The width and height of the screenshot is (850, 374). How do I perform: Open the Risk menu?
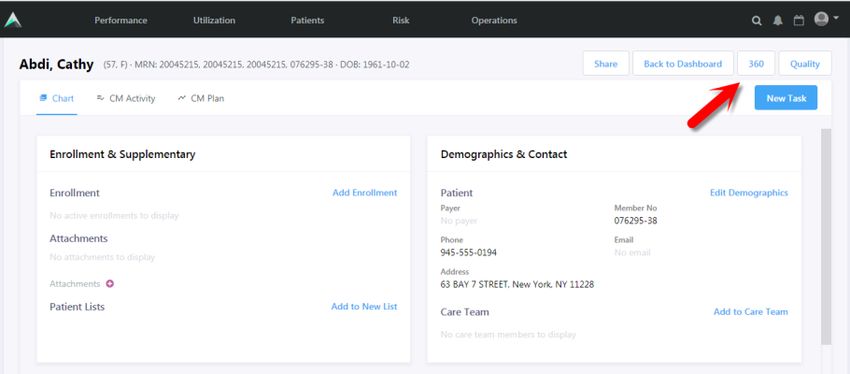pos(401,20)
